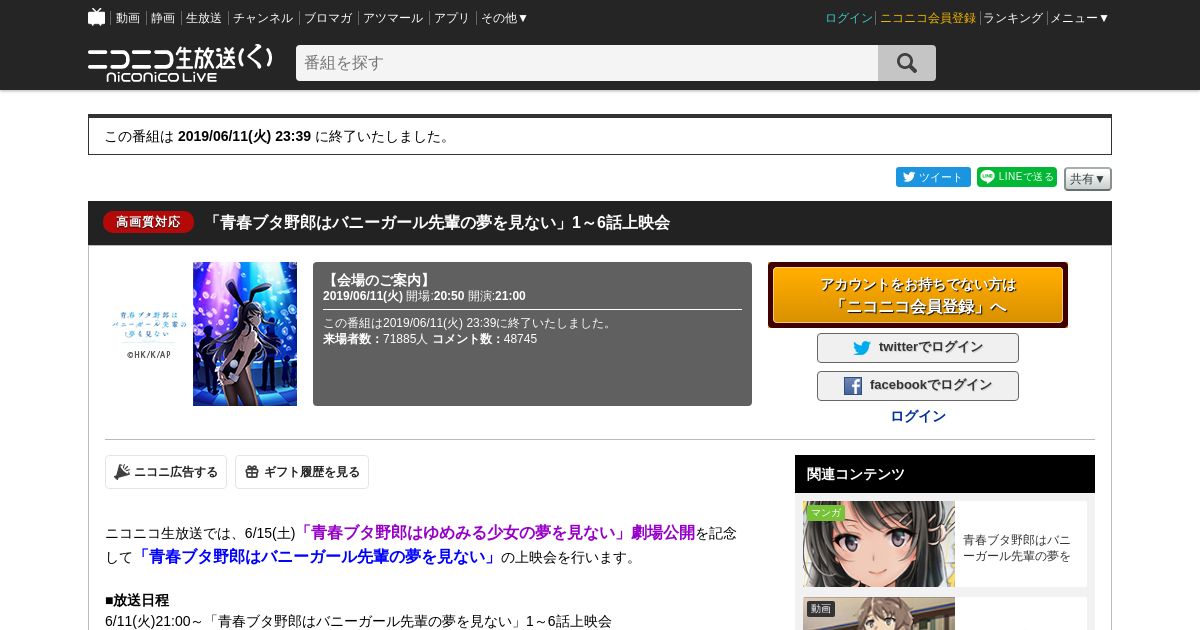Open the anime key visual poster thumbnail
This screenshot has width=1200, height=630.
(245, 334)
